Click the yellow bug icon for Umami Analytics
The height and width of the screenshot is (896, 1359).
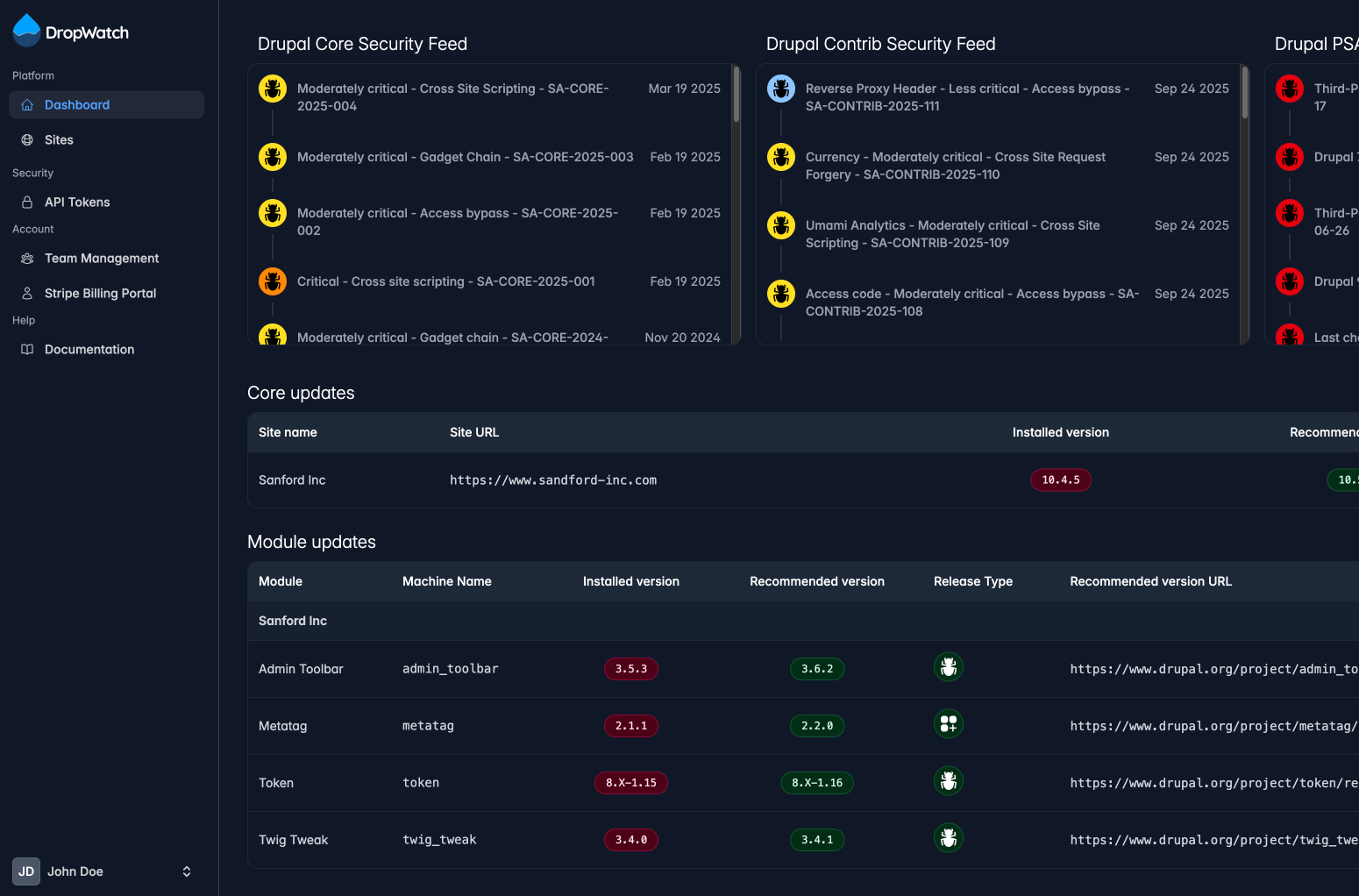pyautogui.click(x=781, y=225)
